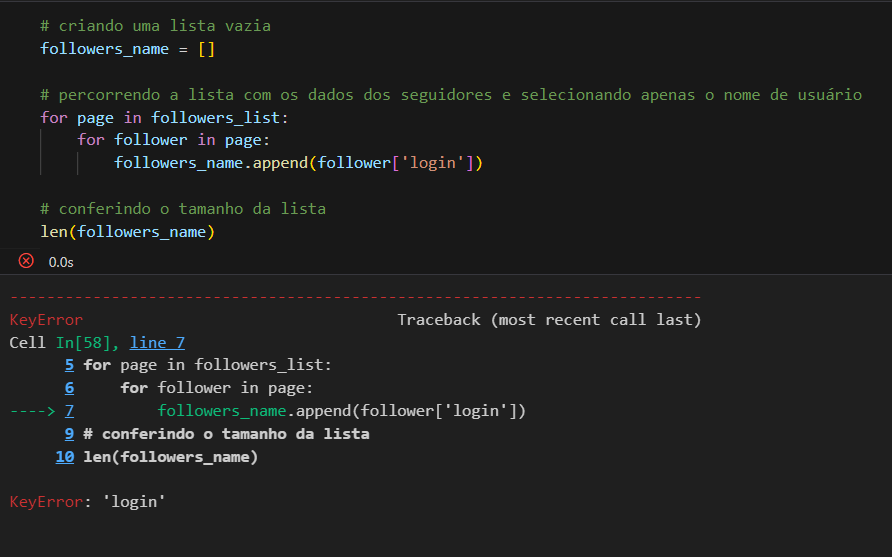Click "for follower in page:" in the editor
Image resolution: width=892 pixels, height=557 pixels.
[174, 140]
